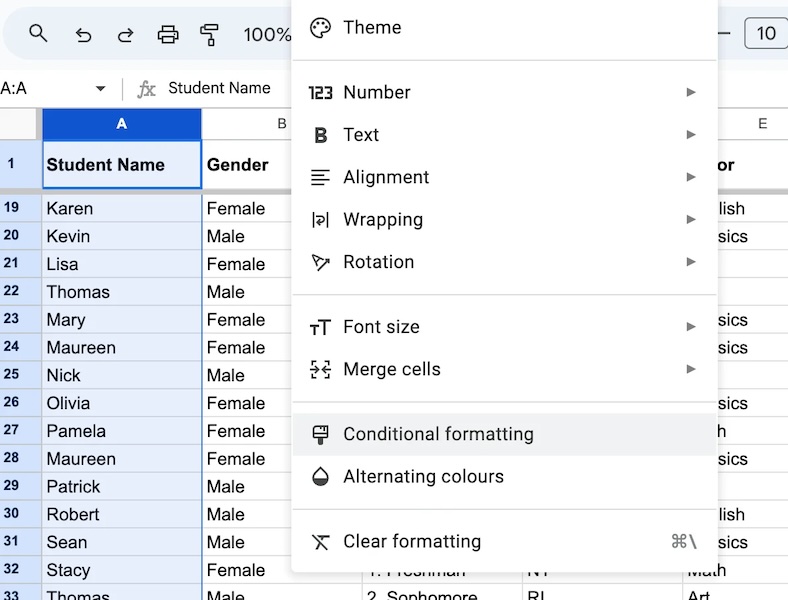Open the 100% zoom dropdown

coord(267,35)
